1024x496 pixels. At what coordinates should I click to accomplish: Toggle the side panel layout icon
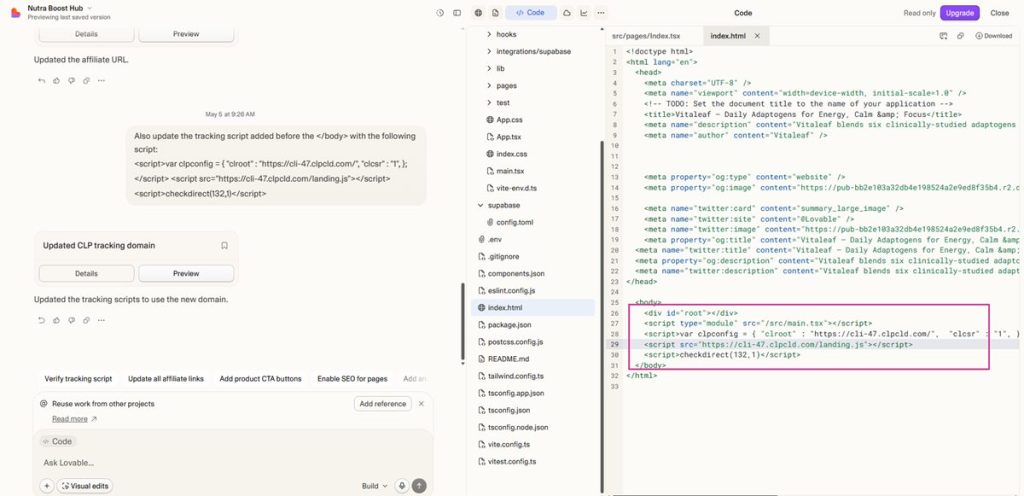tap(457, 13)
